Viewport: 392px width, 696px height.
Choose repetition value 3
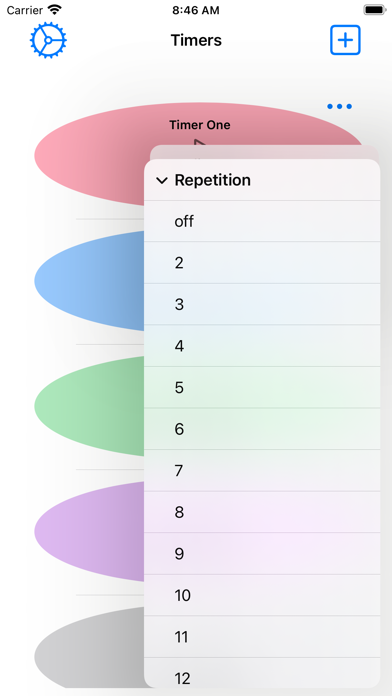pyautogui.click(x=262, y=304)
